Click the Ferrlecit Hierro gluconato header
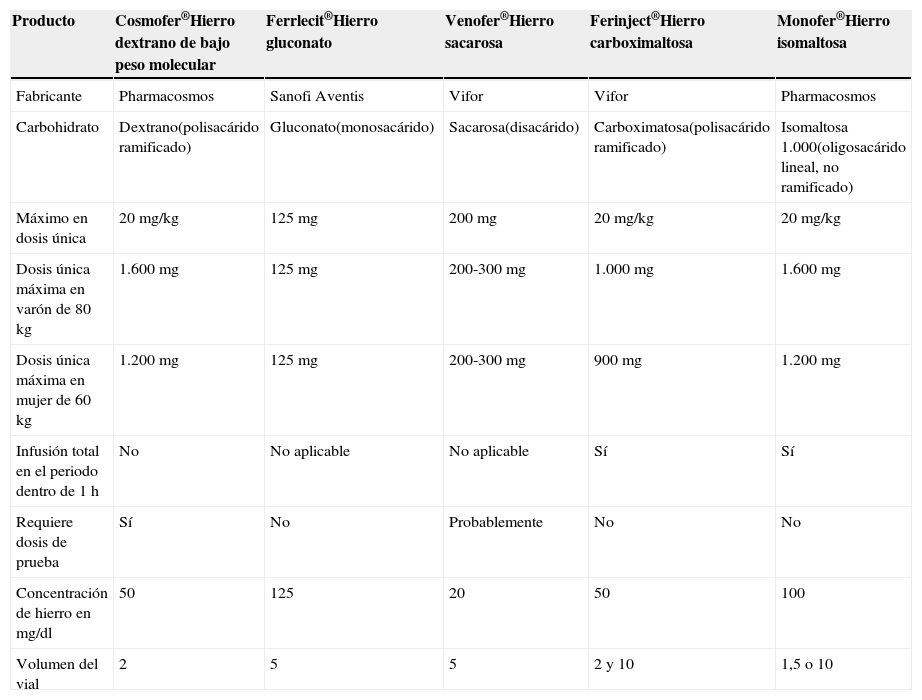 (322, 33)
